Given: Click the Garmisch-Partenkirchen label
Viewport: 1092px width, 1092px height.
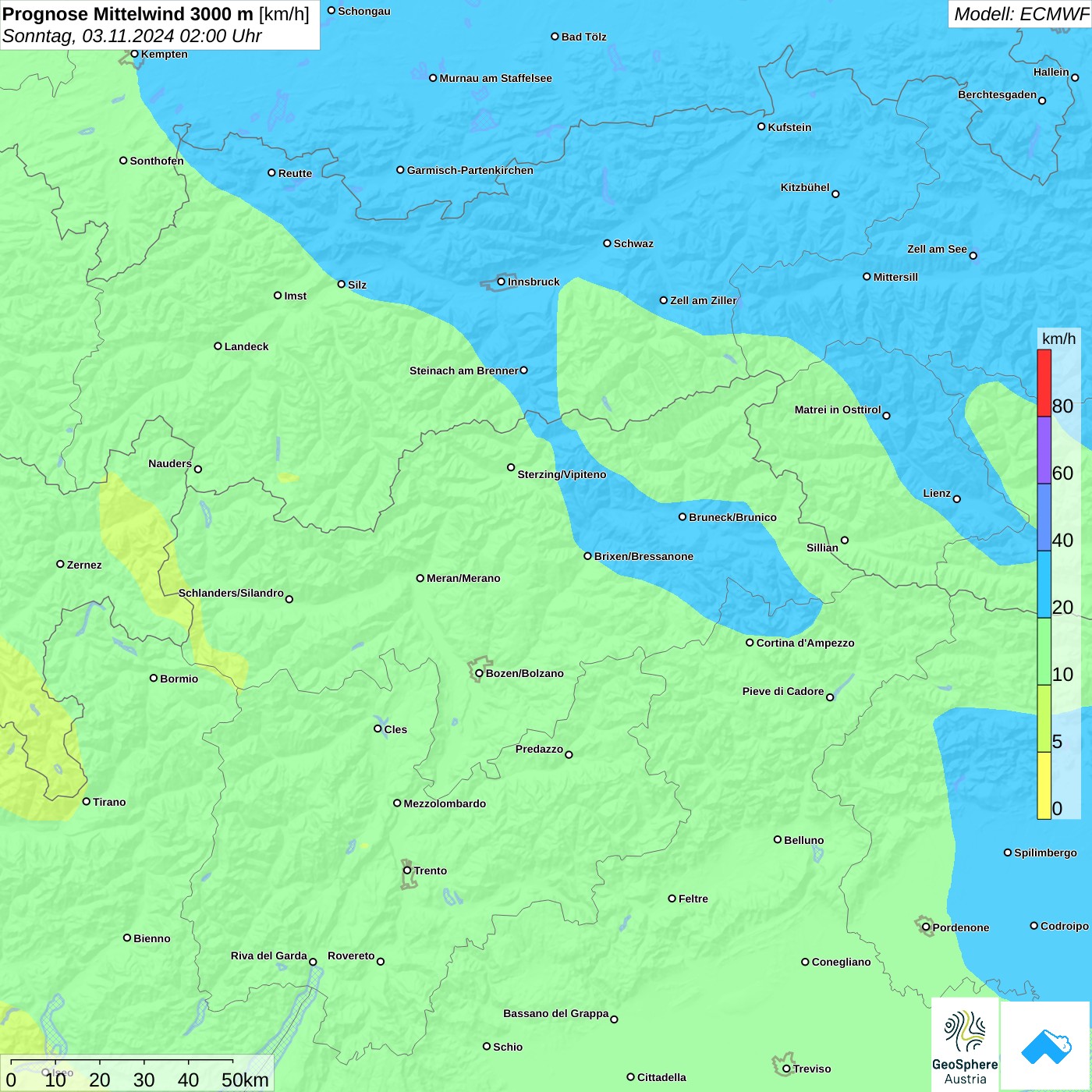Looking at the screenshot, I should [x=470, y=170].
